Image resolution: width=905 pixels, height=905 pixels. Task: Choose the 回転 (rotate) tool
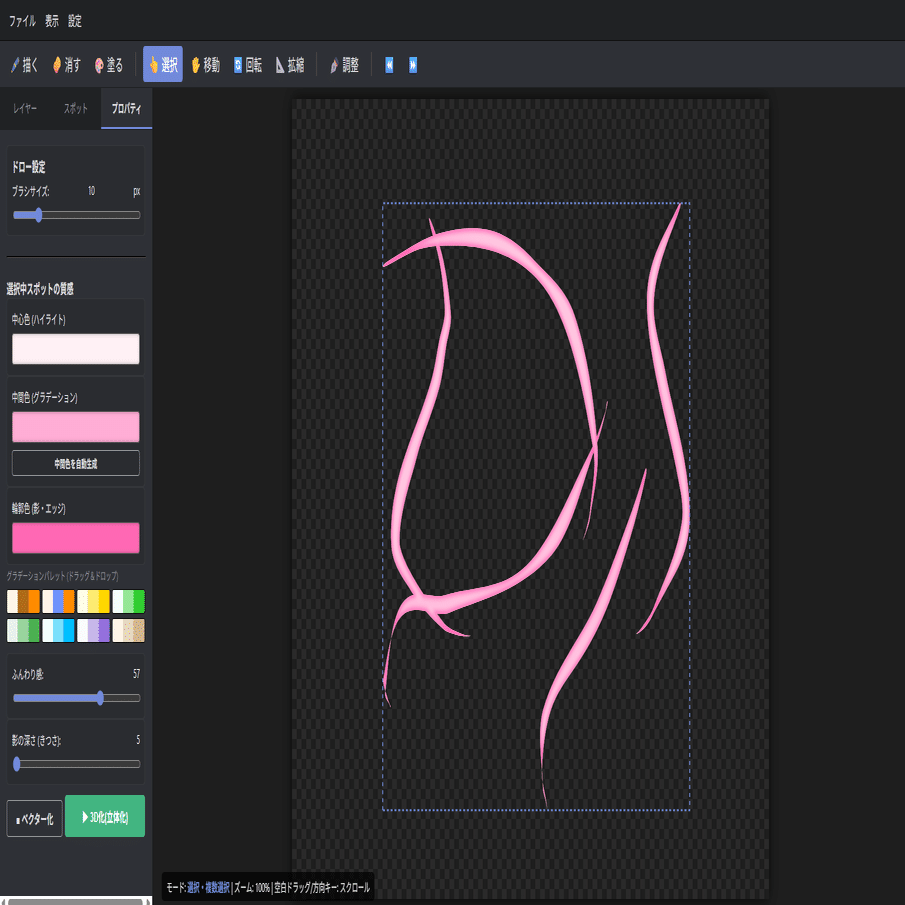click(x=248, y=65)
